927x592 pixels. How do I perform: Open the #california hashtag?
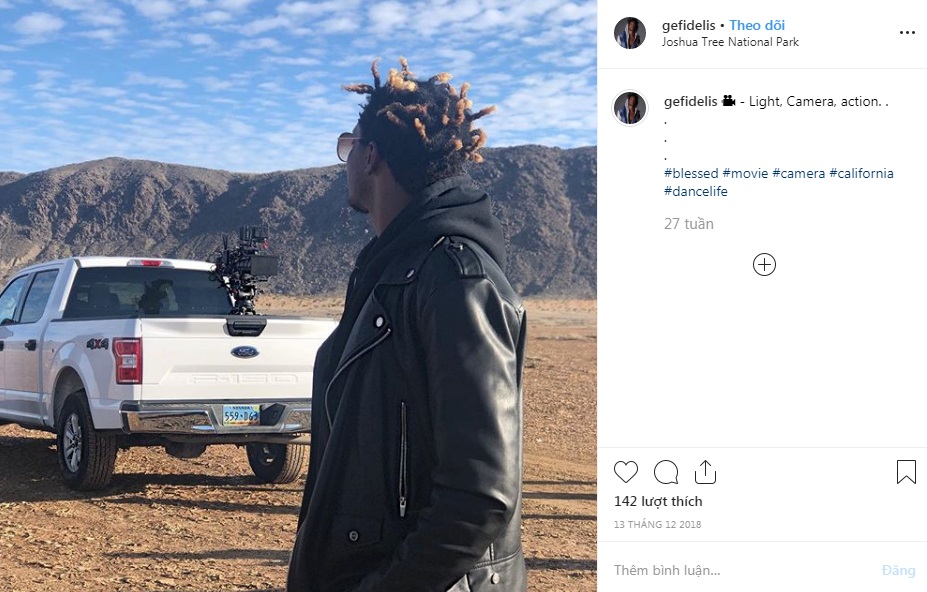point(861,173)
